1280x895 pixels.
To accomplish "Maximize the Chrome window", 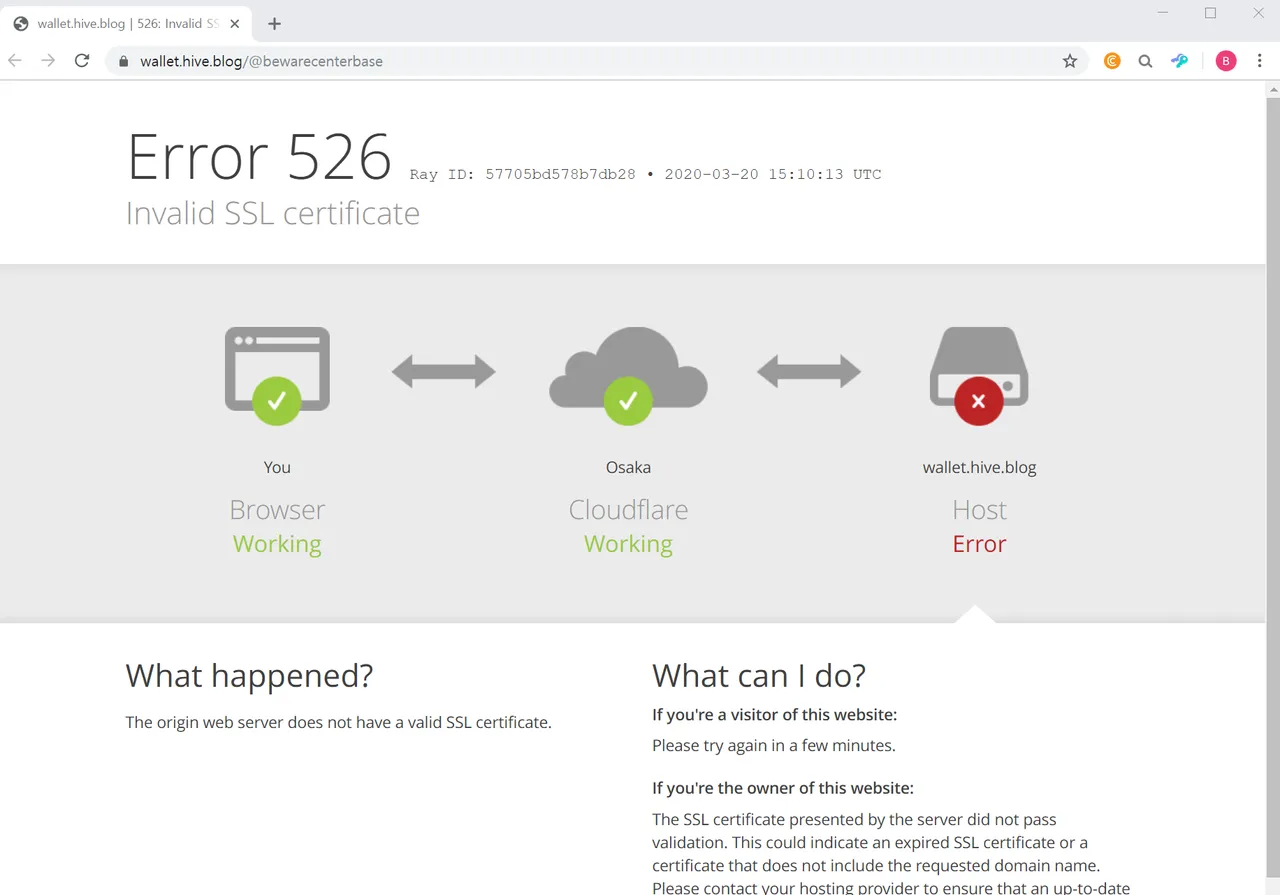I will pyautogui.click(x=1210, y=13).
